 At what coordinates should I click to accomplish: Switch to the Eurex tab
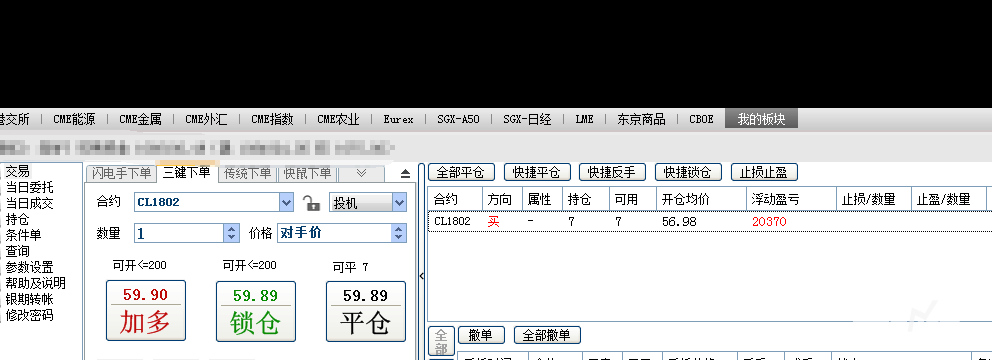tap(399, 119)
